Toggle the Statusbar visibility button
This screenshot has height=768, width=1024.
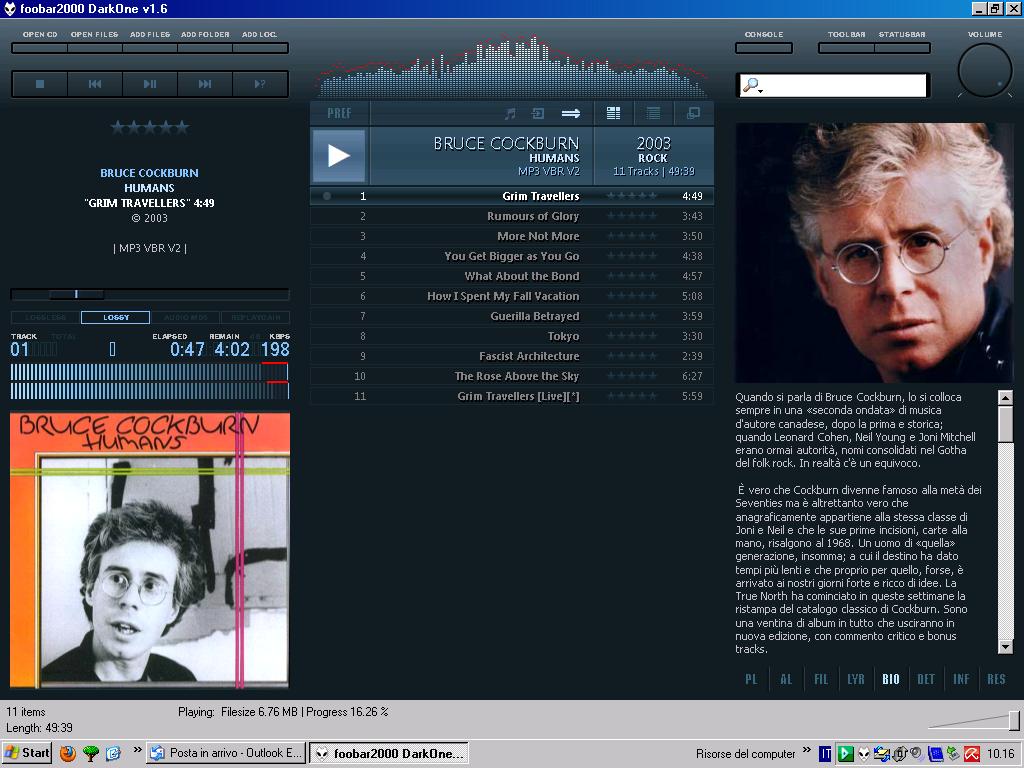[x=902, y=48]
